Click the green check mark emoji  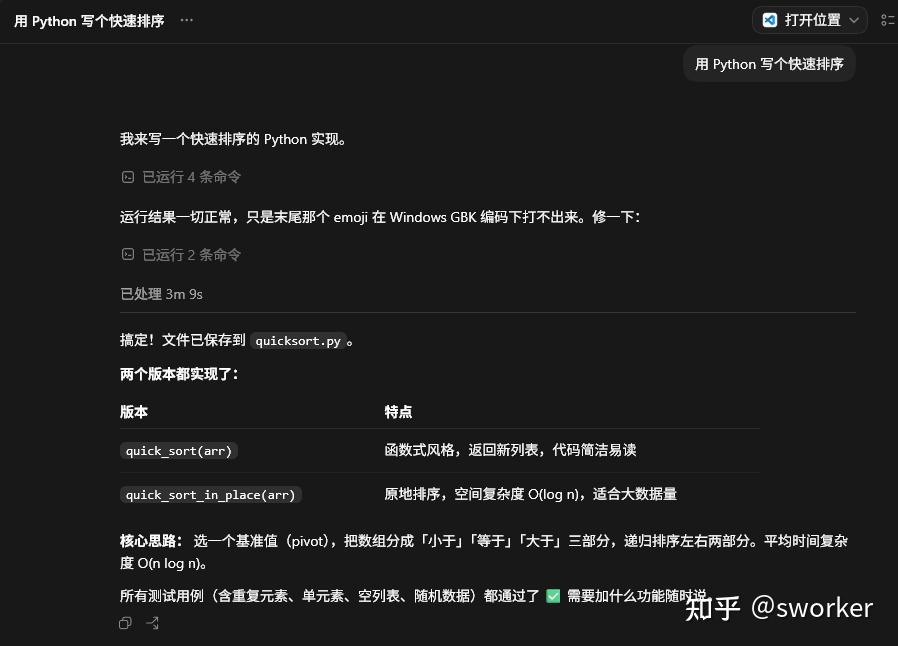tap(553, 596)
